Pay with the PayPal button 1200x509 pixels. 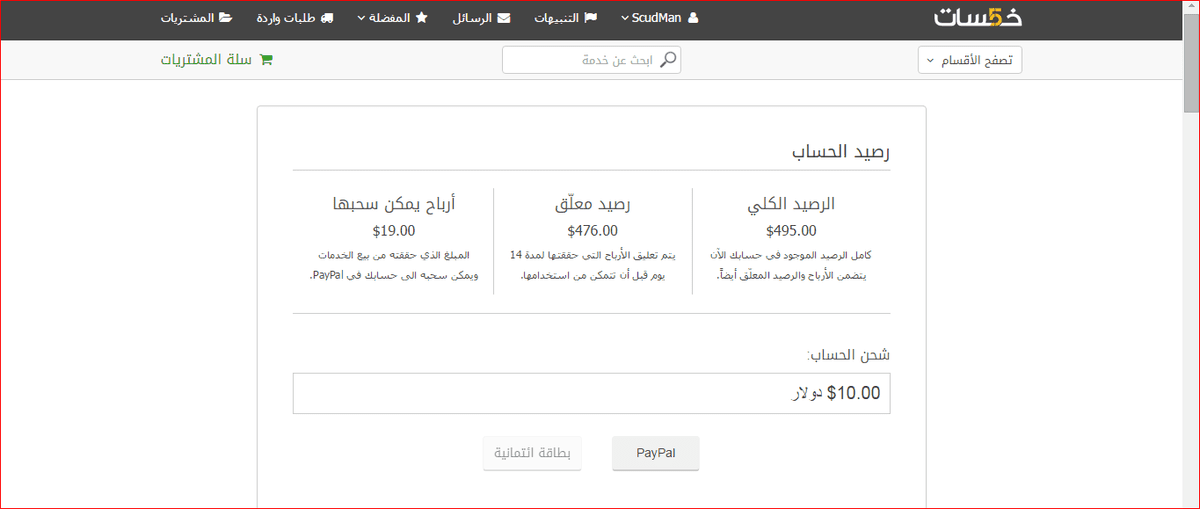coord(656,453)
